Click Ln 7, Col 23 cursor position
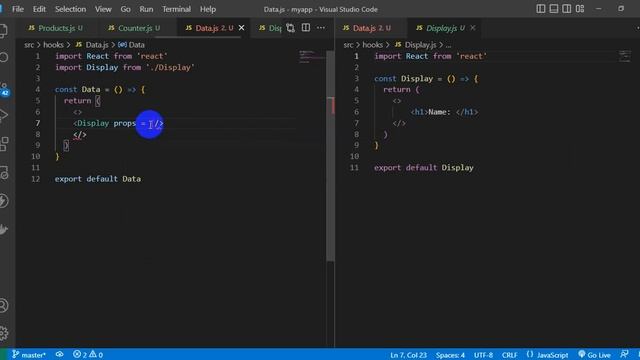The width and height of the screenshot is (640, 360). tap(408, 355)
